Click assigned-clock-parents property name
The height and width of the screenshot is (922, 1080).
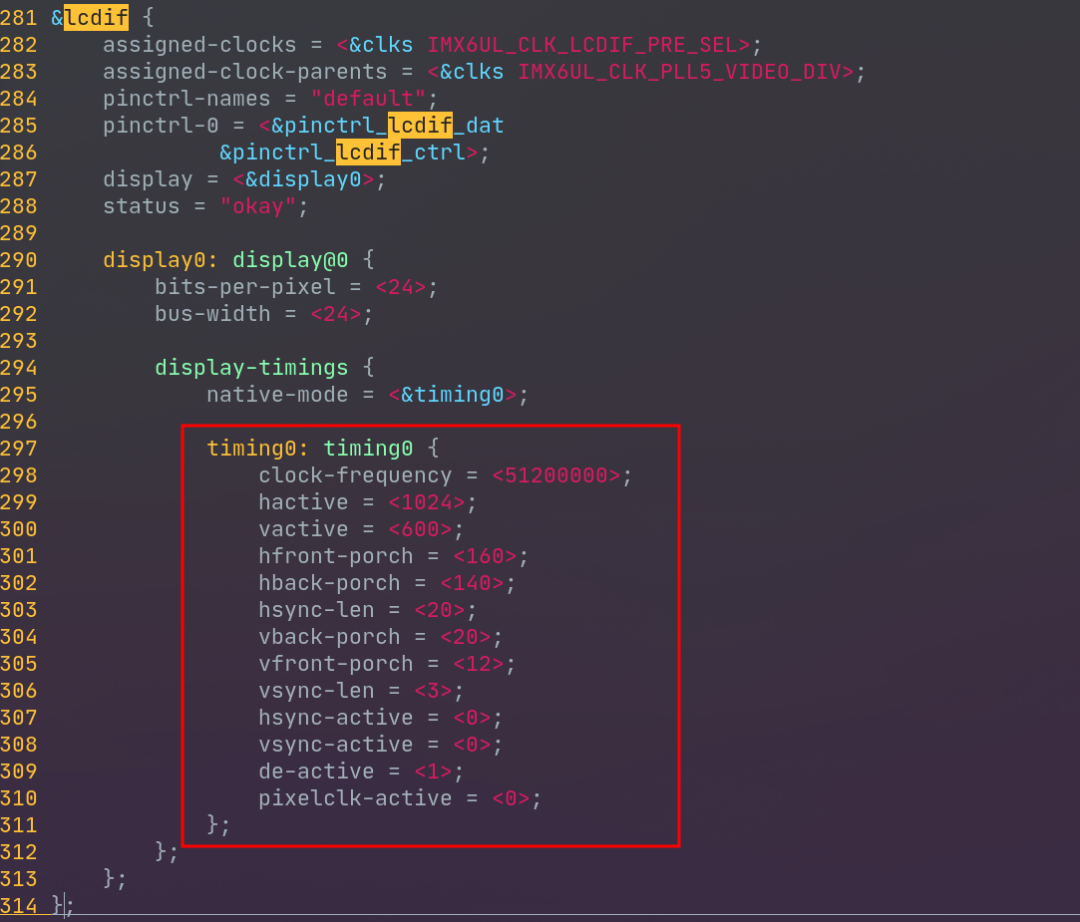click(245, 72)
